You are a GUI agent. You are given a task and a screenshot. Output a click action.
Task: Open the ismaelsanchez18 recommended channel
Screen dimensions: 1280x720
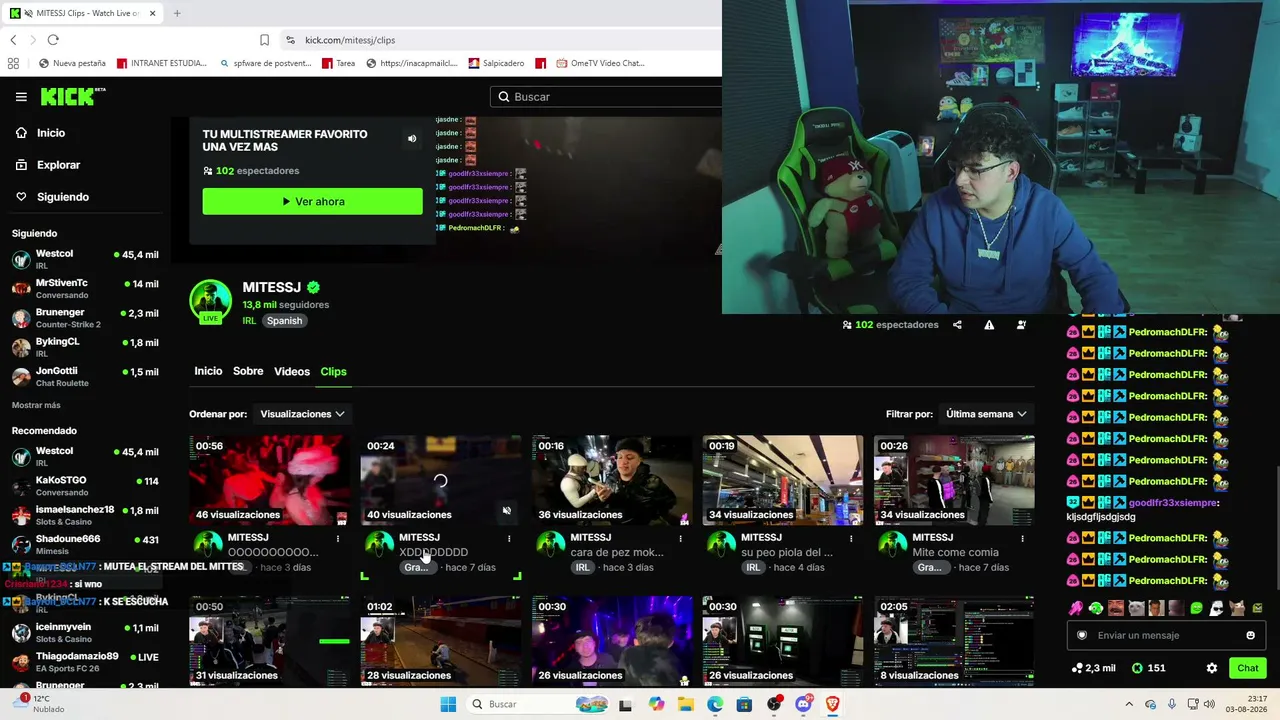pyautogui.click(x=85, y=516)
